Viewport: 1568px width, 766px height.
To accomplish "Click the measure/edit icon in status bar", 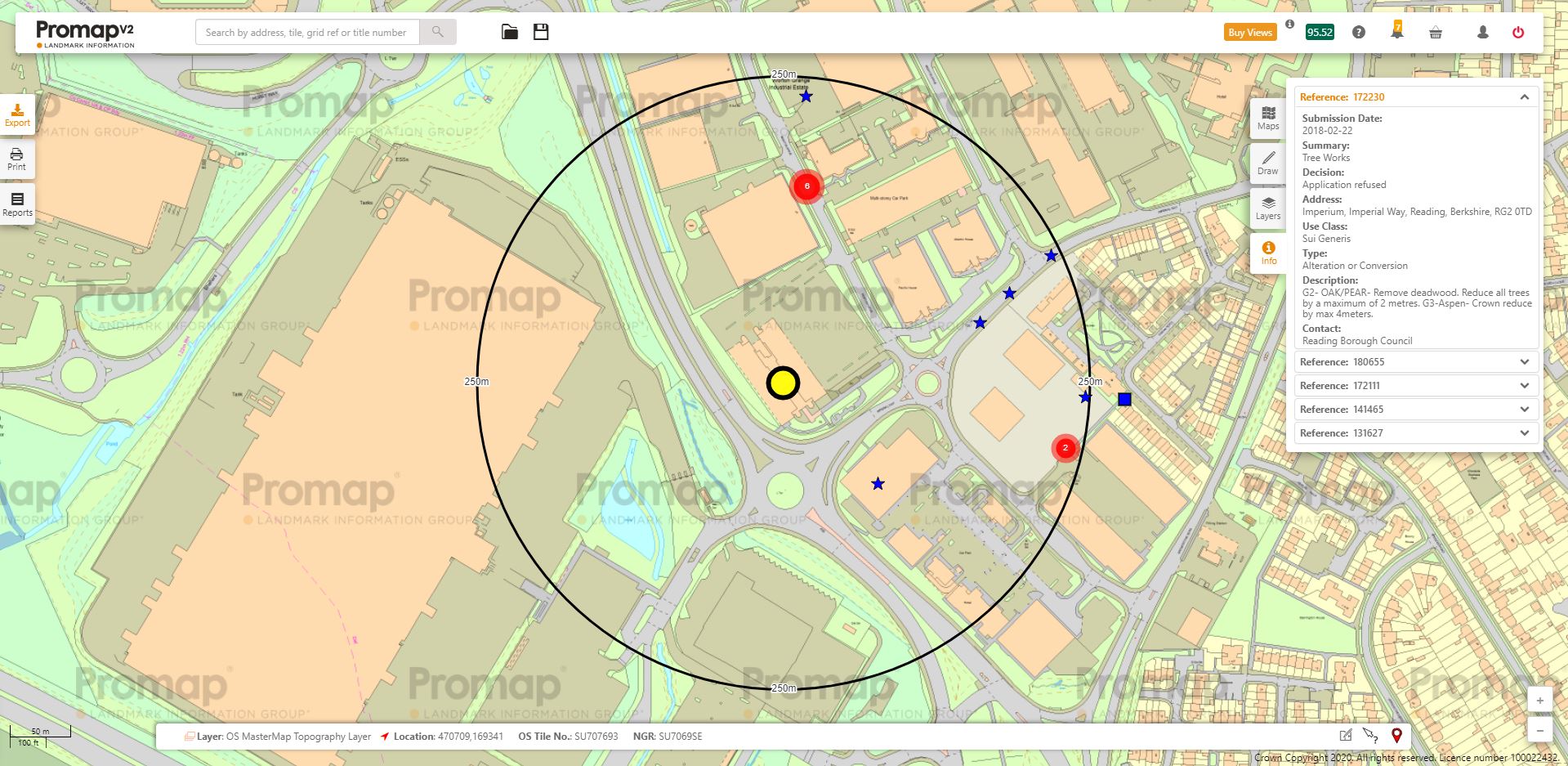I will click(1346, 736).
